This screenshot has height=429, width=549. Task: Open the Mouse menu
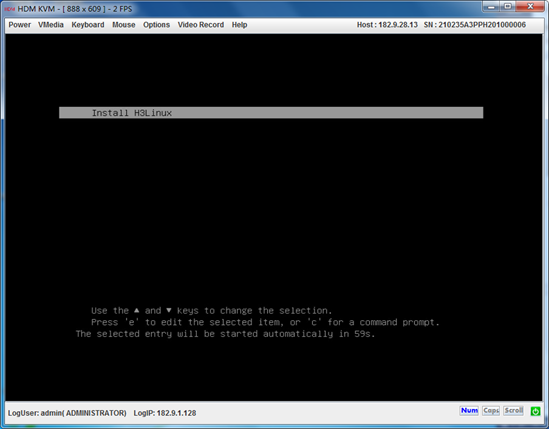[x=124, y=25]
